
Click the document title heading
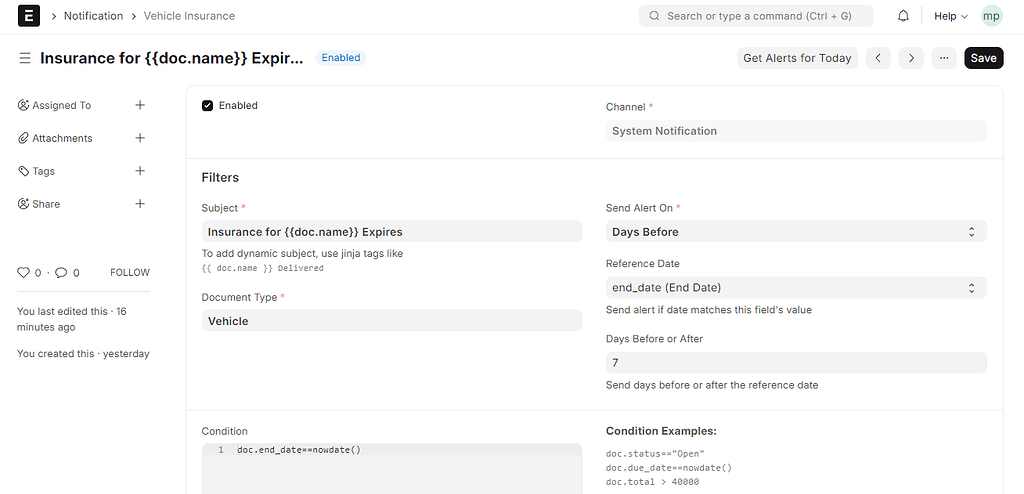pyautogui.click(x=172, y=58)
